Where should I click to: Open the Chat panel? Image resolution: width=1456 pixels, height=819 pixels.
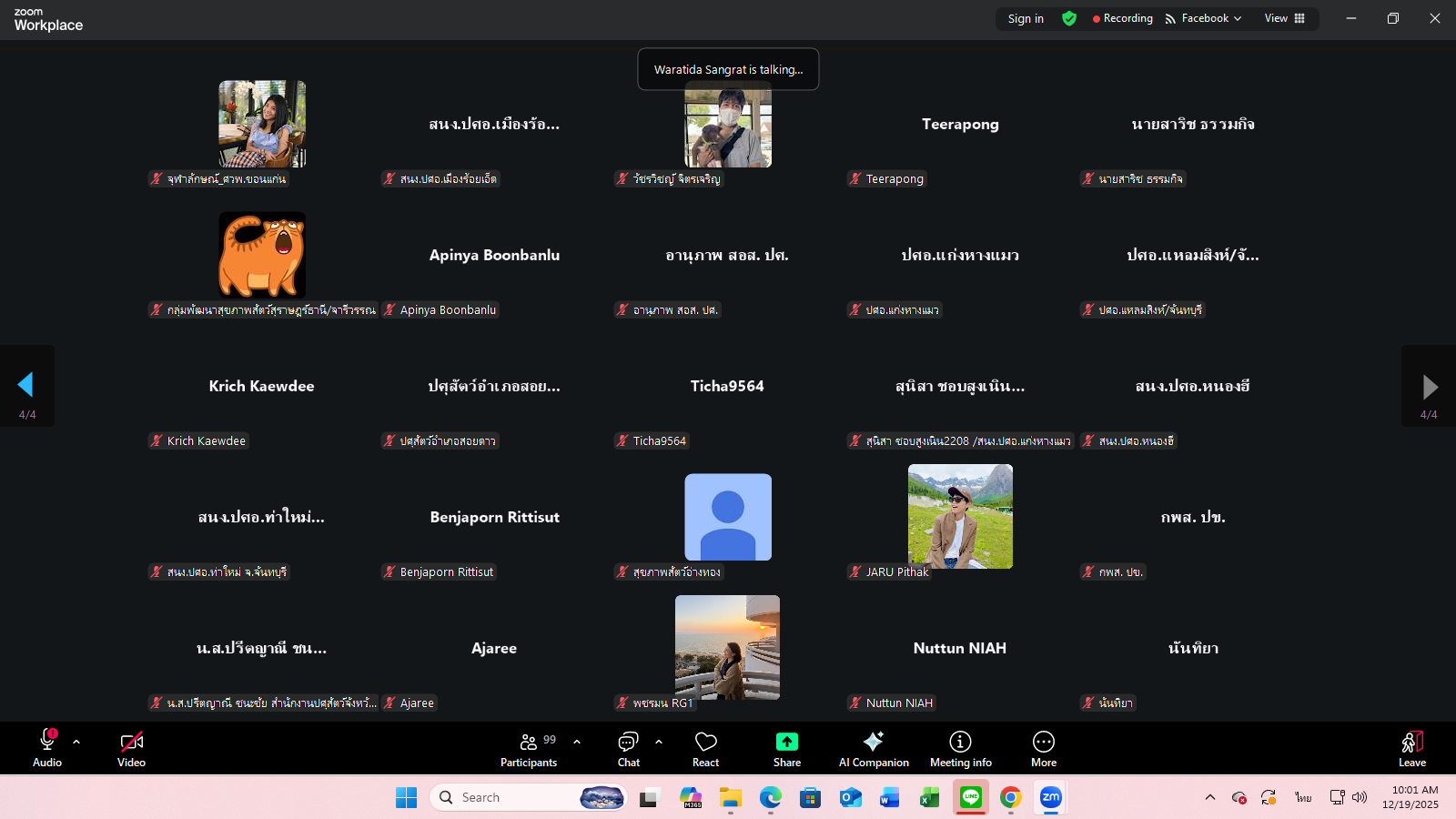click(628, 749)
